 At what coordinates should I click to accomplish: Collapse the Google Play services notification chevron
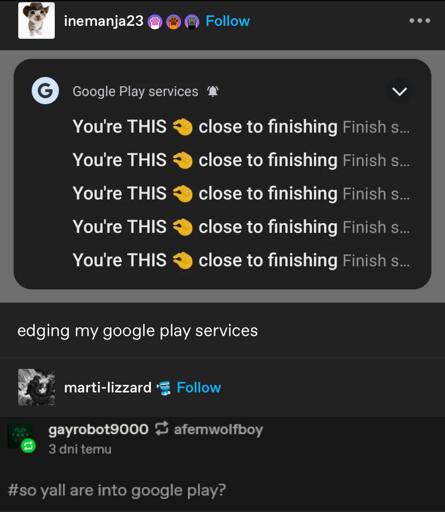click(x=399, y=91)
